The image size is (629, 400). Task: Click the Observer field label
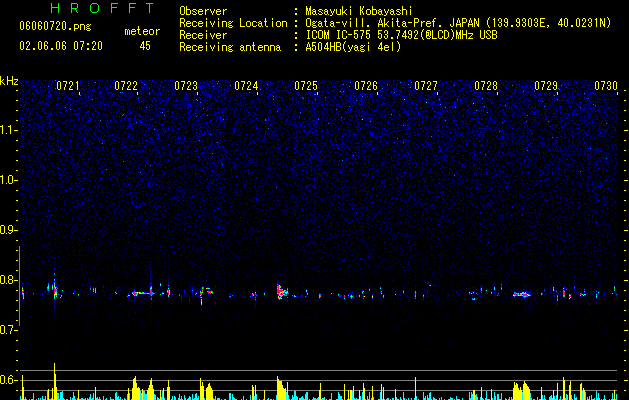[203, 11]
